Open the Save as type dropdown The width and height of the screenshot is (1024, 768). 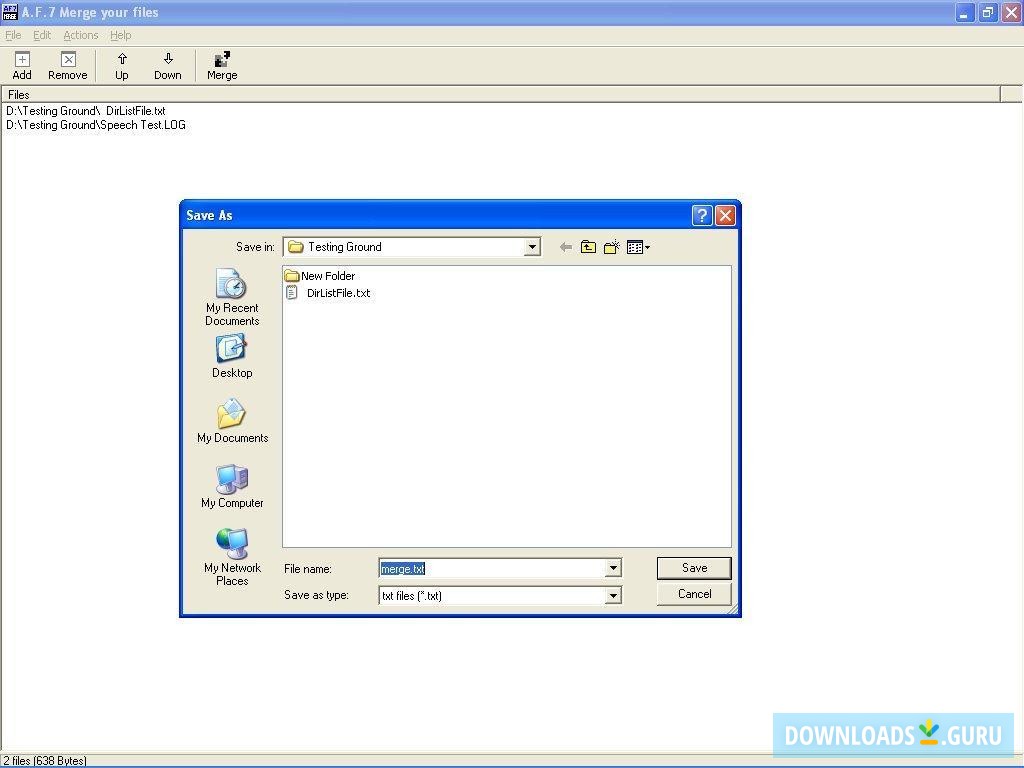click(x=613, y=595)
